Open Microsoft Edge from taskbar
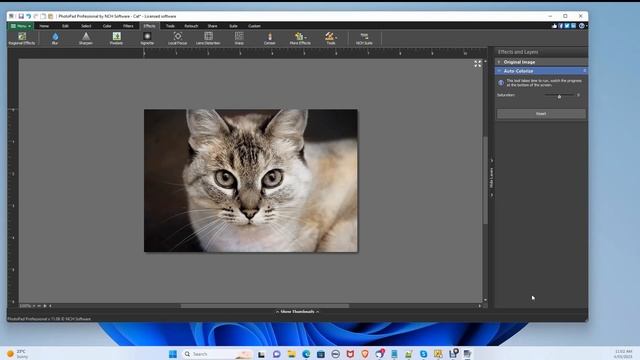640x360 pixels. coord(306,354)
